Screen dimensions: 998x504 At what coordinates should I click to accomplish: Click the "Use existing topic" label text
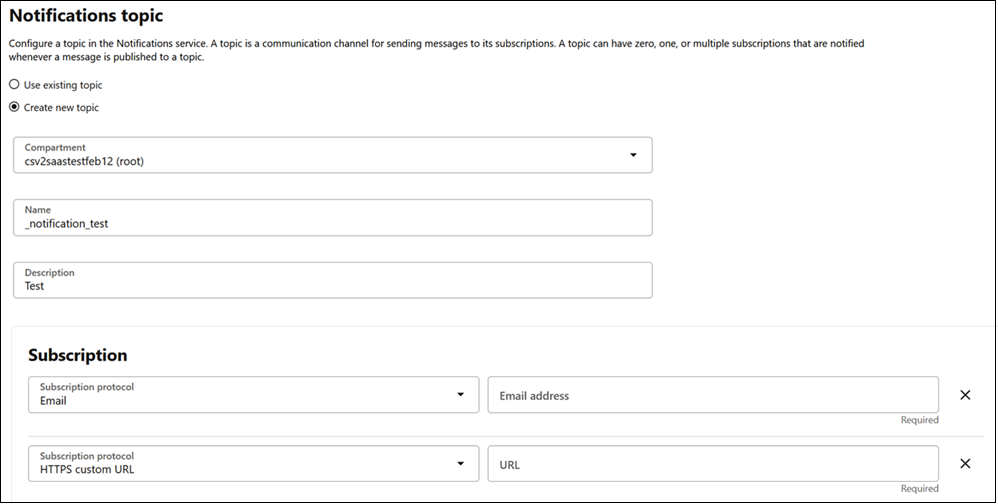pyautogui.click(x=63, y=85)
